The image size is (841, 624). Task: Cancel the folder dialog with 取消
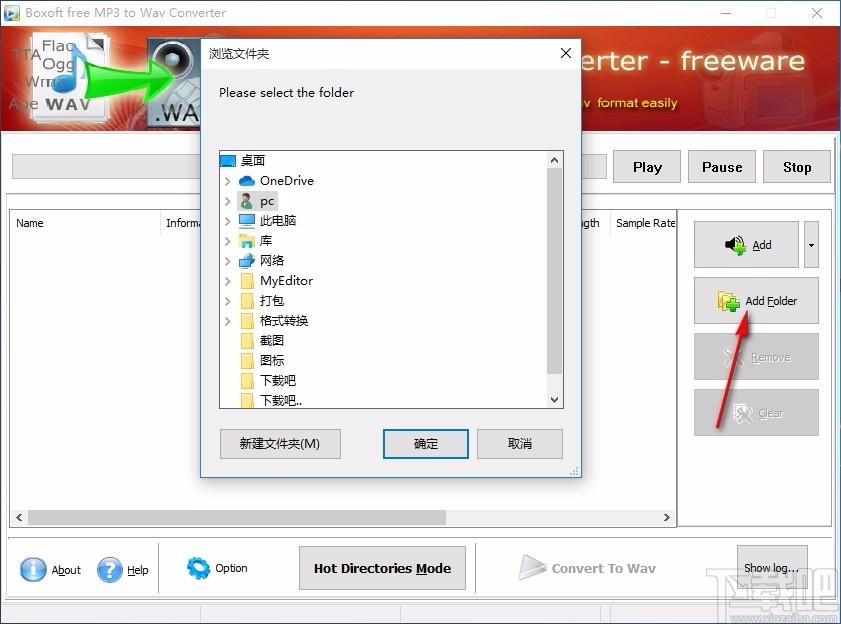[x=520, y=444]
